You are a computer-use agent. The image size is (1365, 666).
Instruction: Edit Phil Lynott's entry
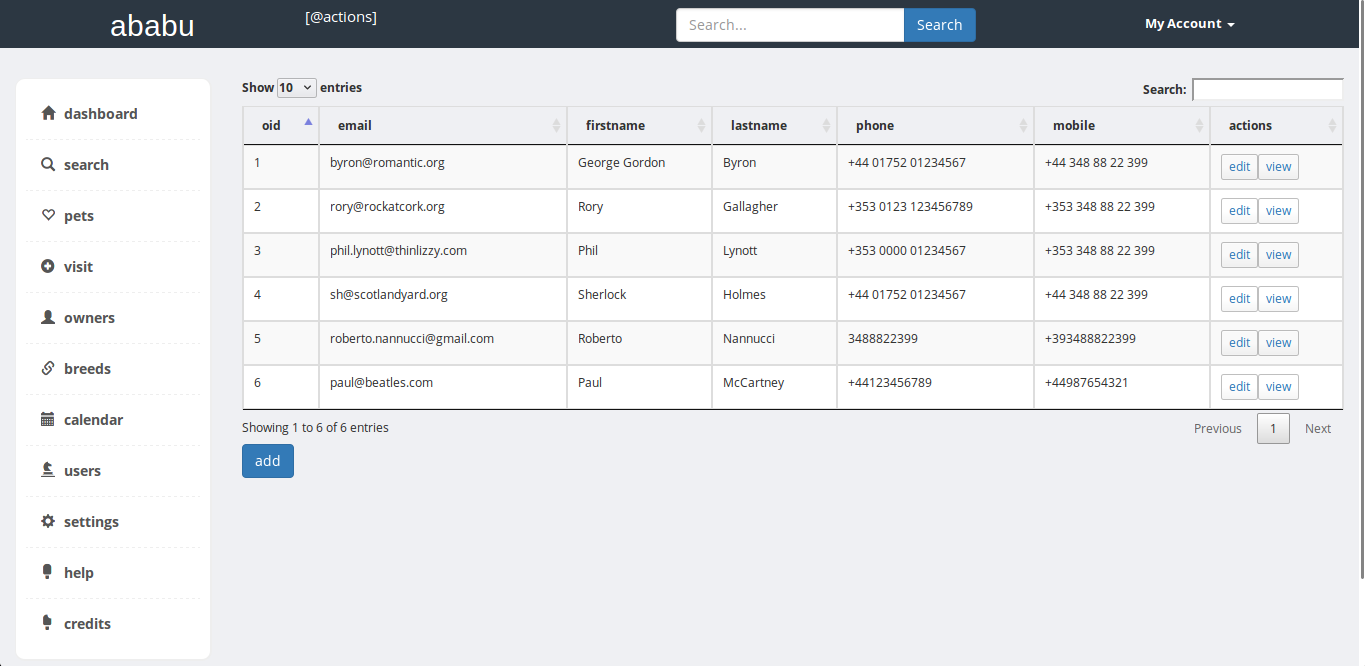1239,255
